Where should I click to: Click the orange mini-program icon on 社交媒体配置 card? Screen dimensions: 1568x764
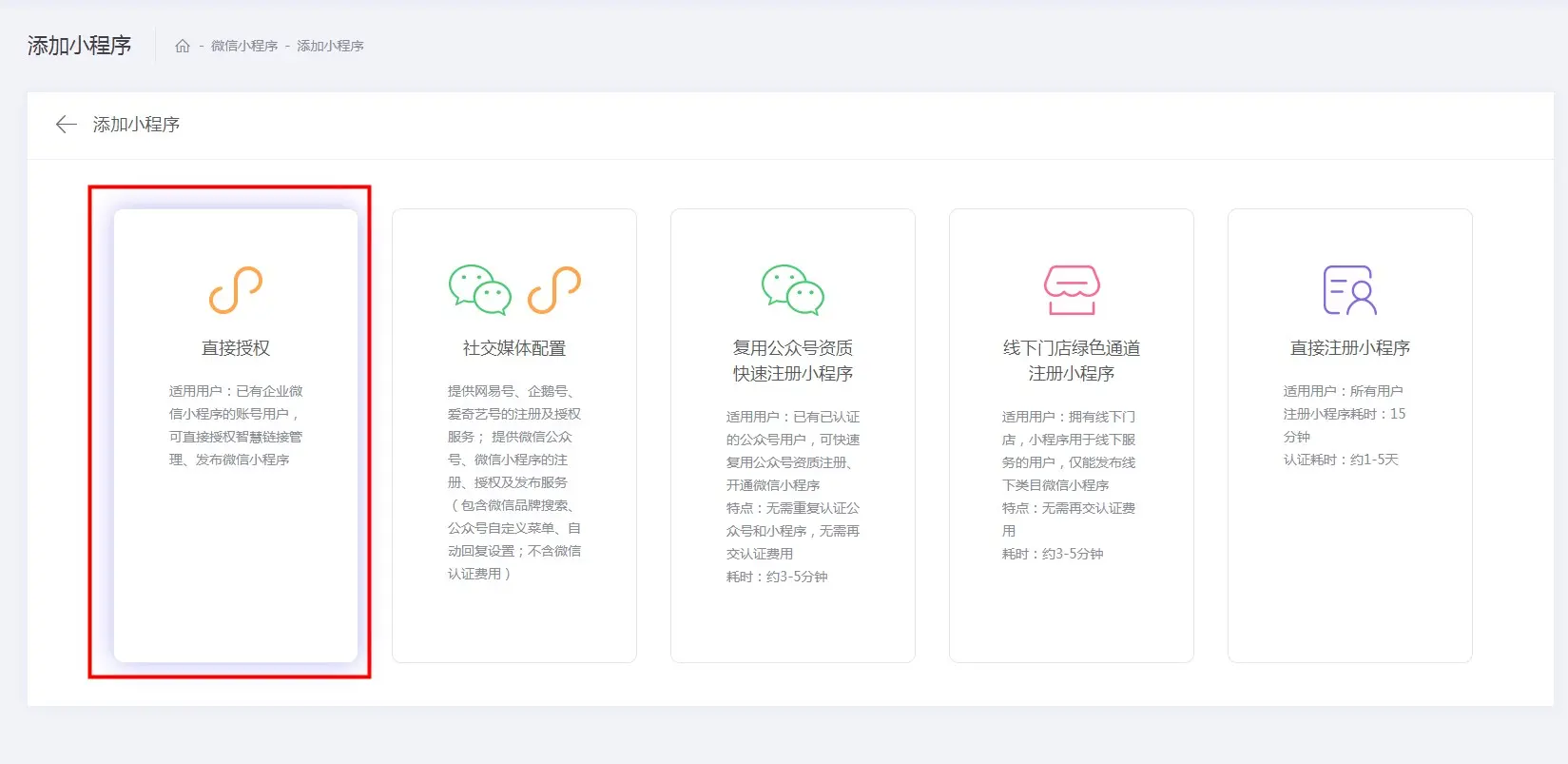(x=554, y=290)
